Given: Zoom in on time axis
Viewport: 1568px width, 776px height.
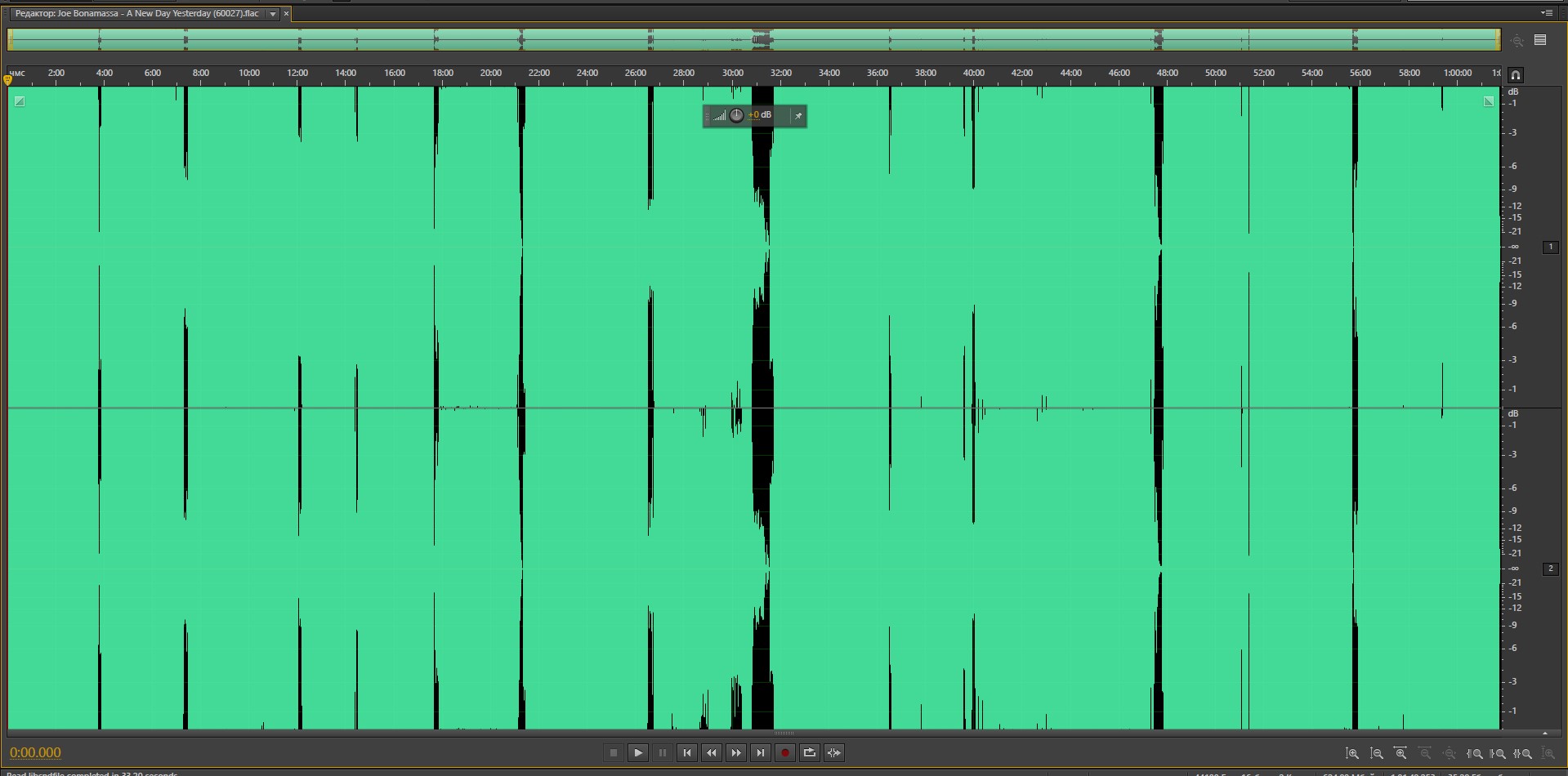Looking at the screenshot, I should click(x=1400, y=754).
